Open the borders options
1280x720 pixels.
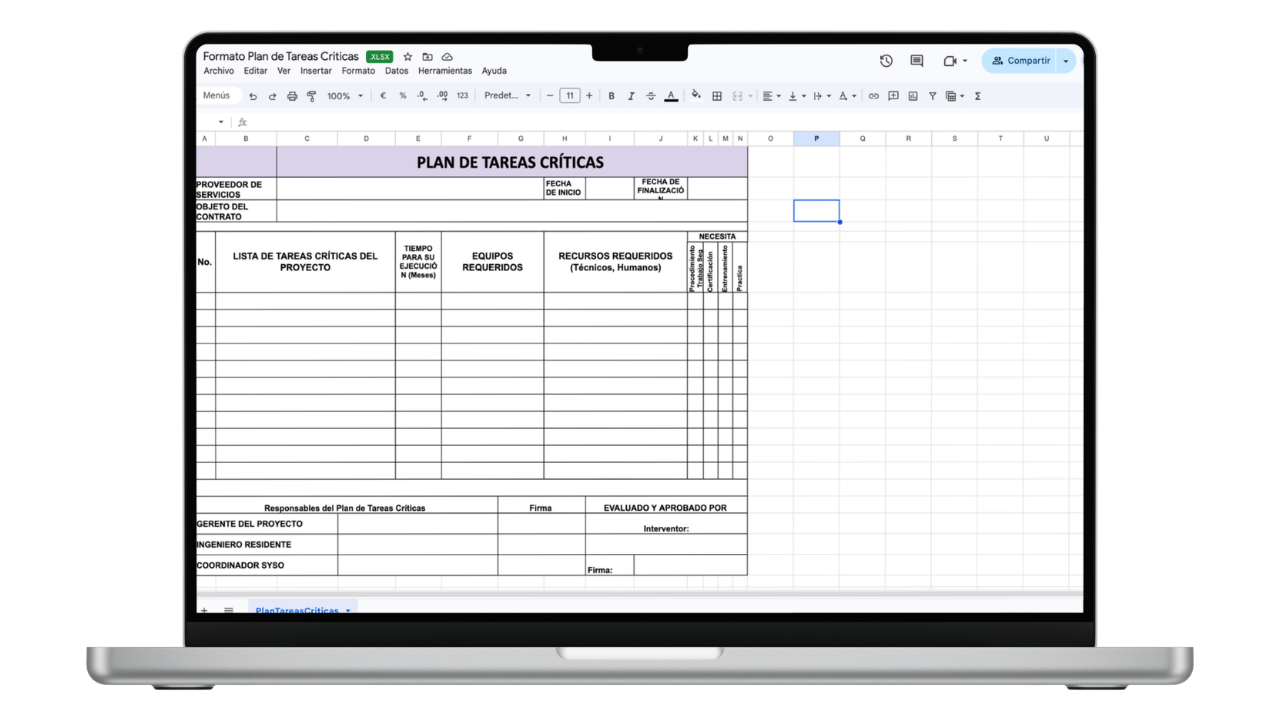[717, 96]
